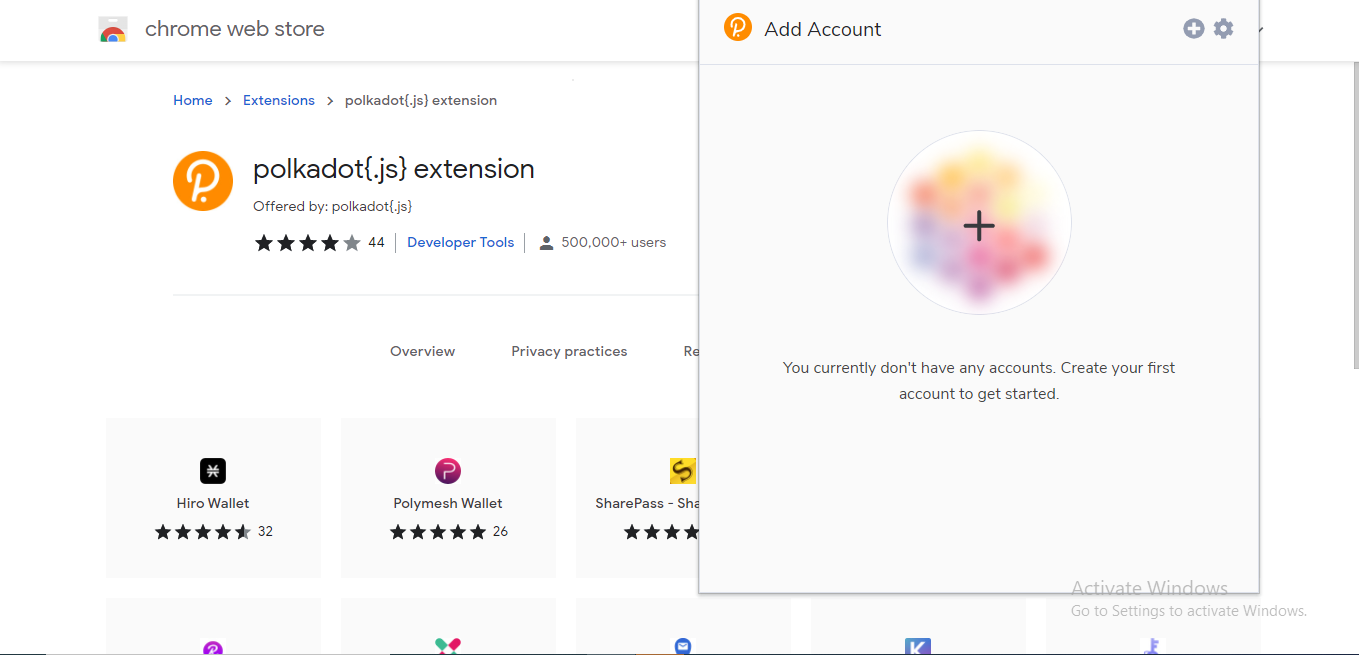Click the users count person icon
Image resolution: width=1359 pixels, height=655 pixels.
tap(547, 242)
